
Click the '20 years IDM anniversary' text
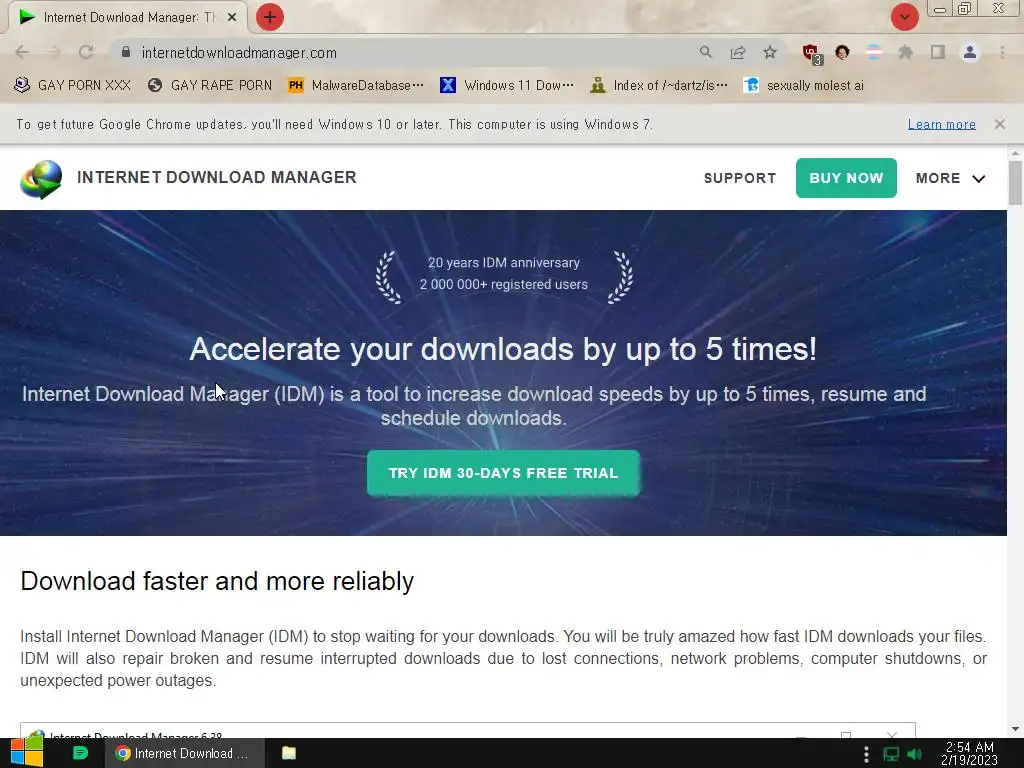(504, 263)
